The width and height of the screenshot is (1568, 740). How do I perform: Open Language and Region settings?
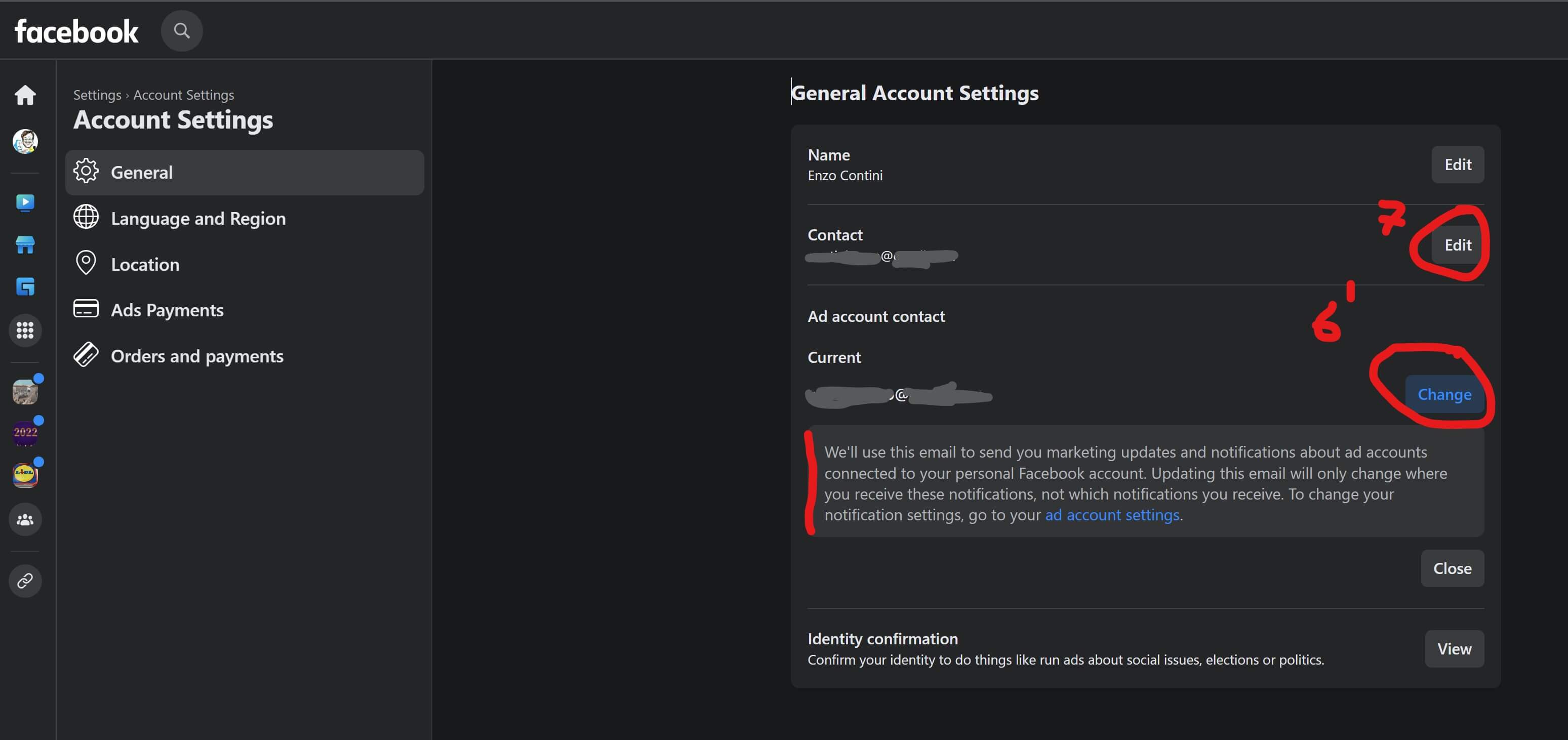pos(198,219)
